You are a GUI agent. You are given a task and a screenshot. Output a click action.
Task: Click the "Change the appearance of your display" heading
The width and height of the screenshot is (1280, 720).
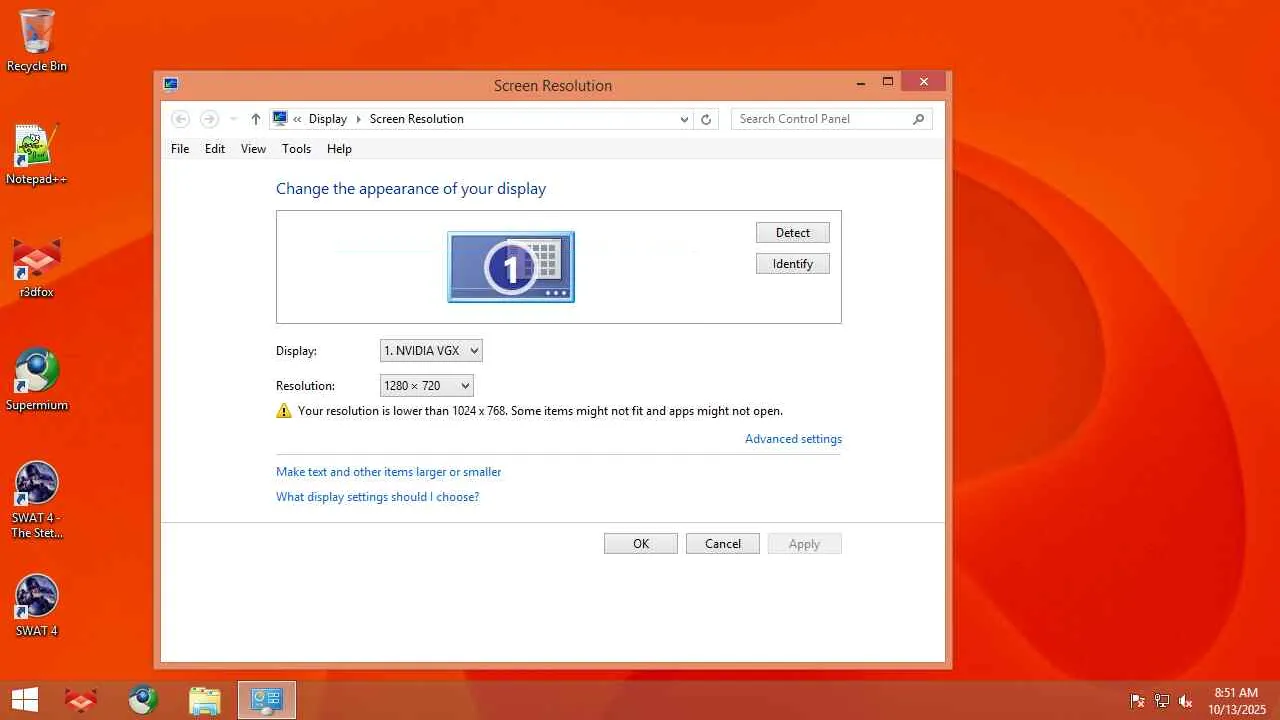[411, 189]
